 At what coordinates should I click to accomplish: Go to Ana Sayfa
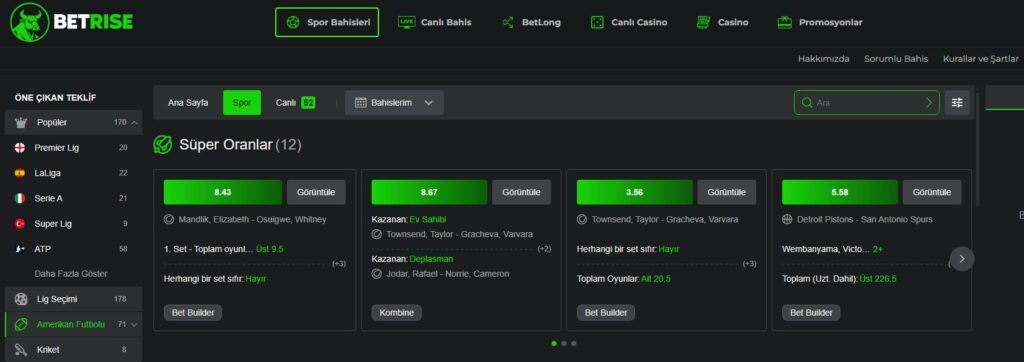coord(188,103)
